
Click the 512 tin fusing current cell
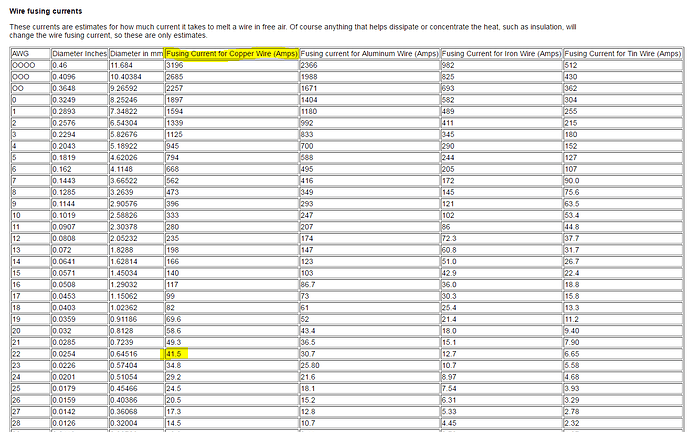571,64
